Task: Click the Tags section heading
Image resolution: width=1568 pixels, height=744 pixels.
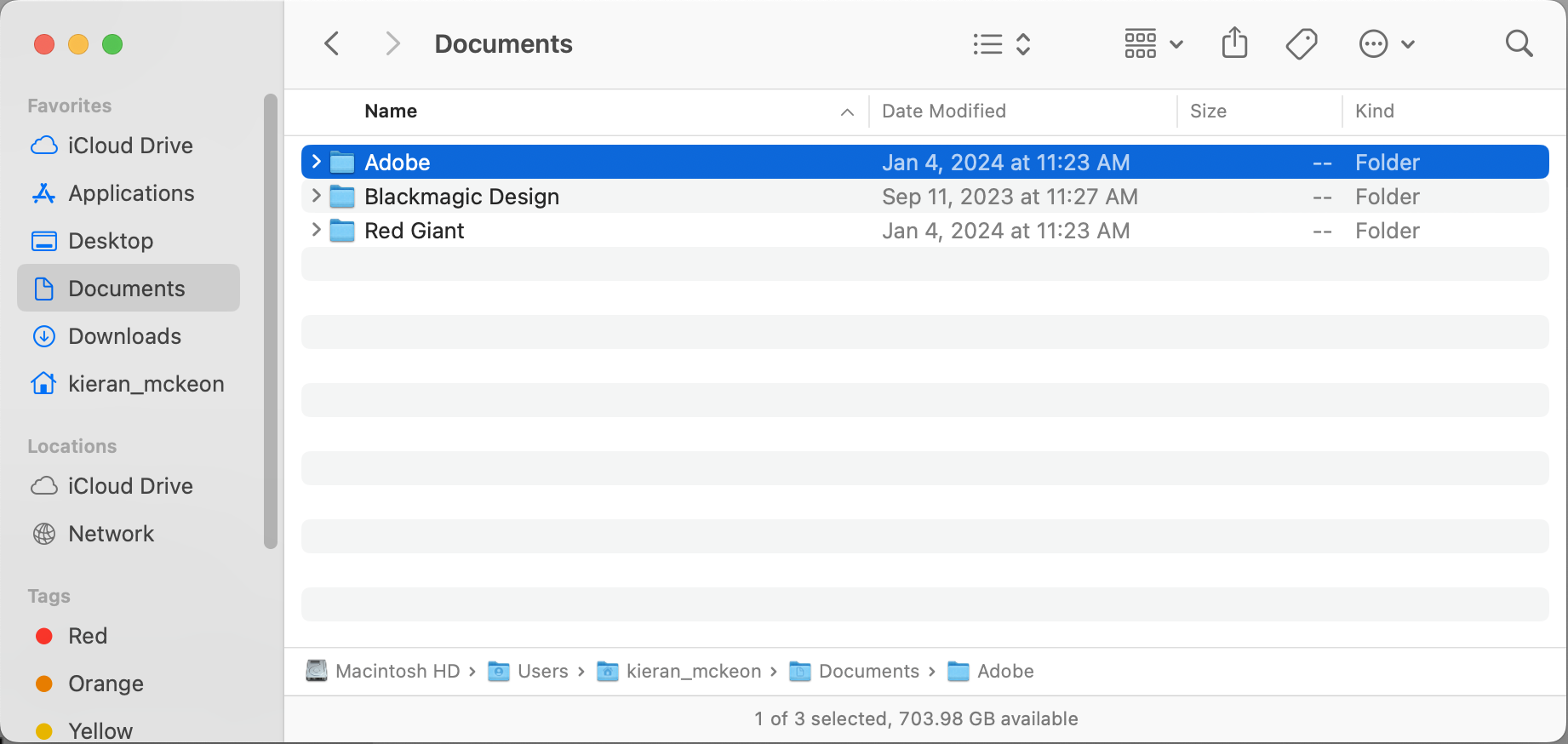Action: (49, 597)
